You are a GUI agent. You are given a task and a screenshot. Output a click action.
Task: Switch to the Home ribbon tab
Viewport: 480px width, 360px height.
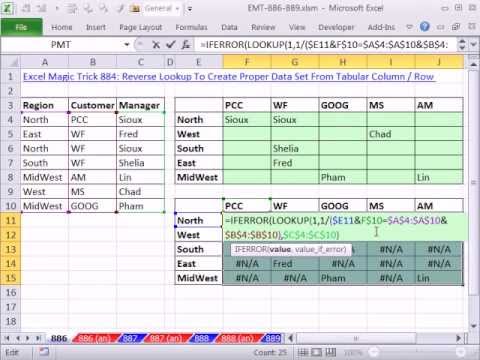pyautogui.click(x=62, y=27)
